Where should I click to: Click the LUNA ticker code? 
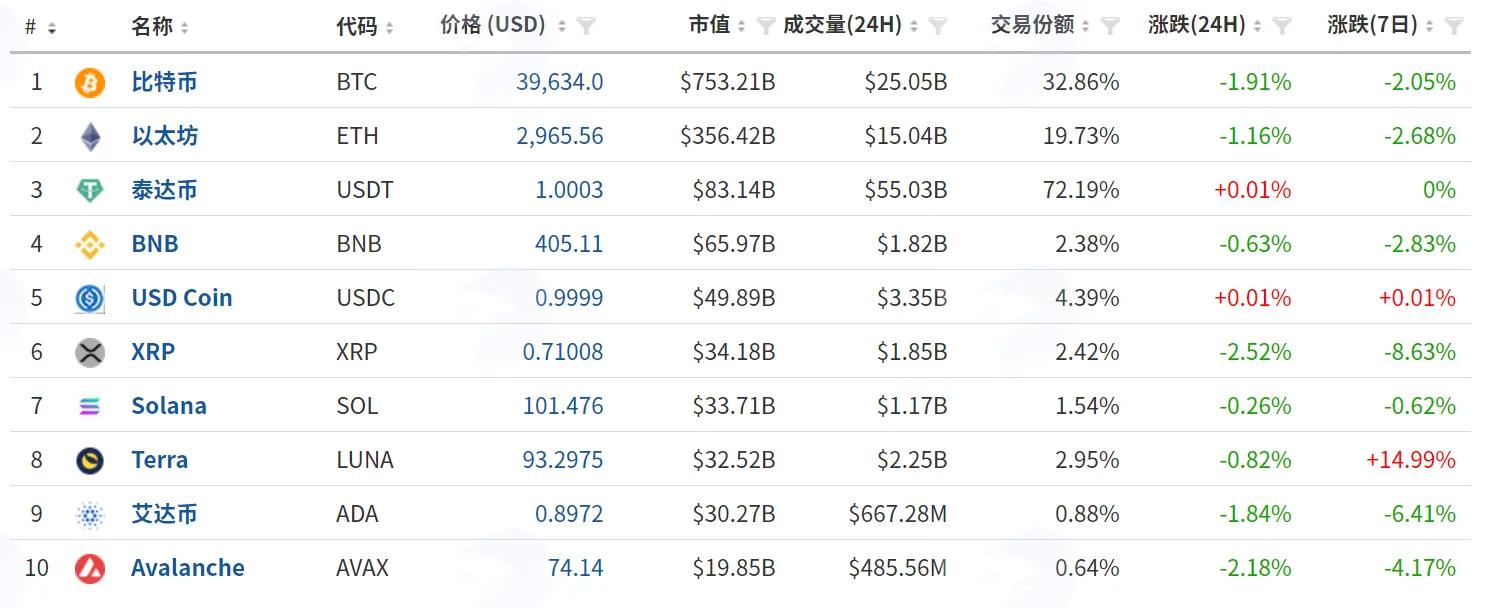point(365,460)
